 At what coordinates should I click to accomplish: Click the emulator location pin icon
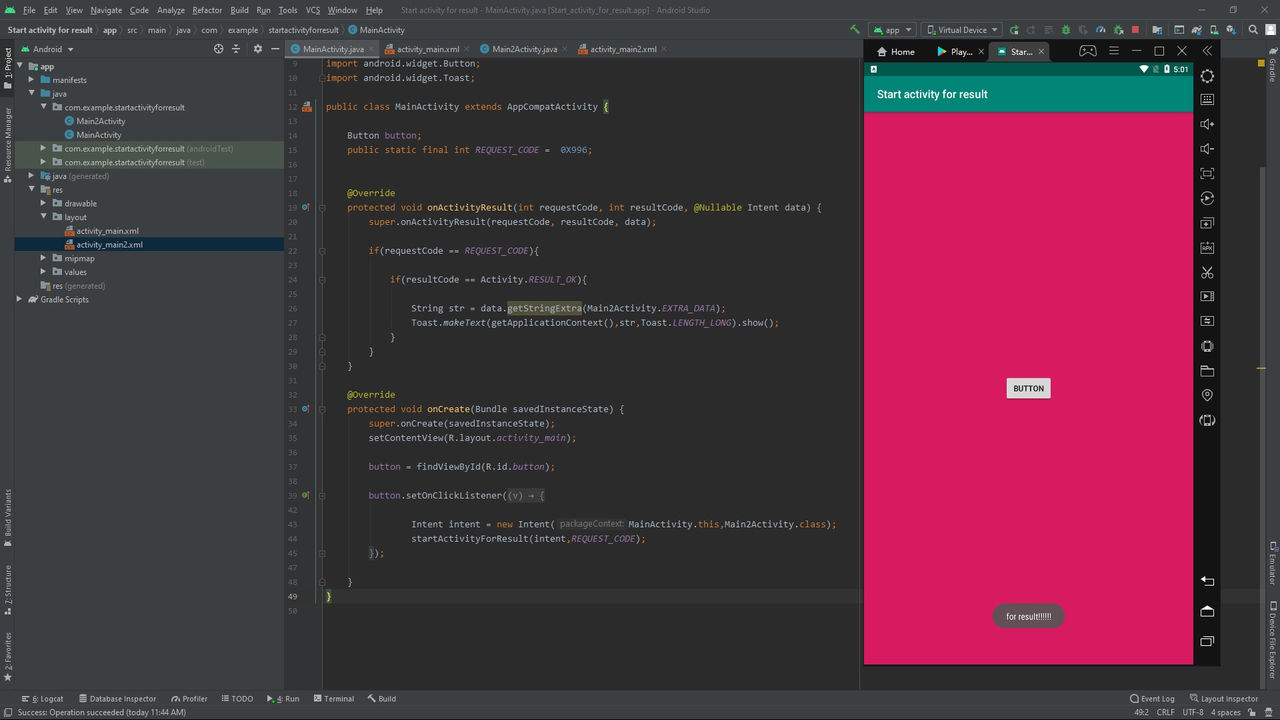1207,396
